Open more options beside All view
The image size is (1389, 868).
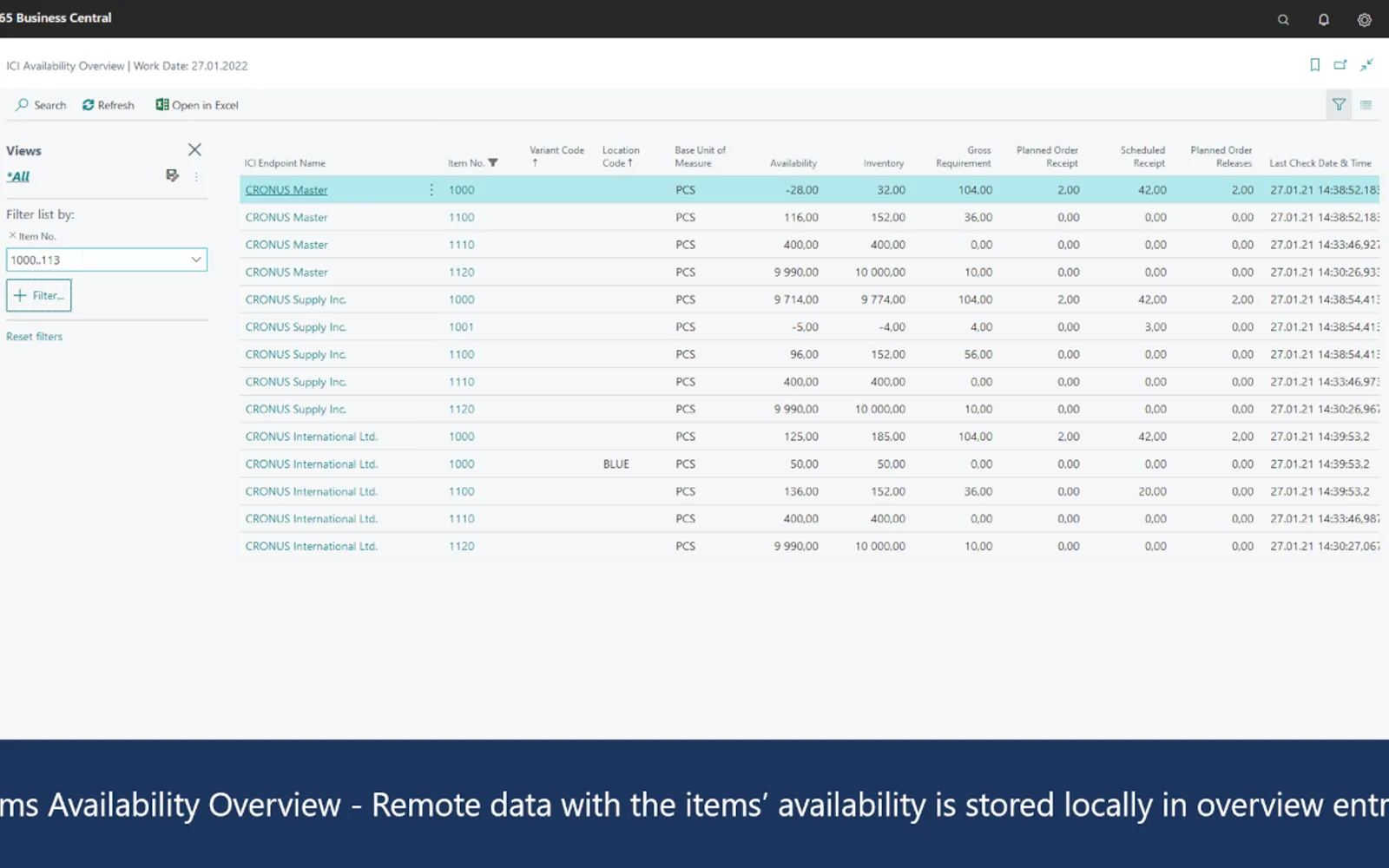coord(196,176)
